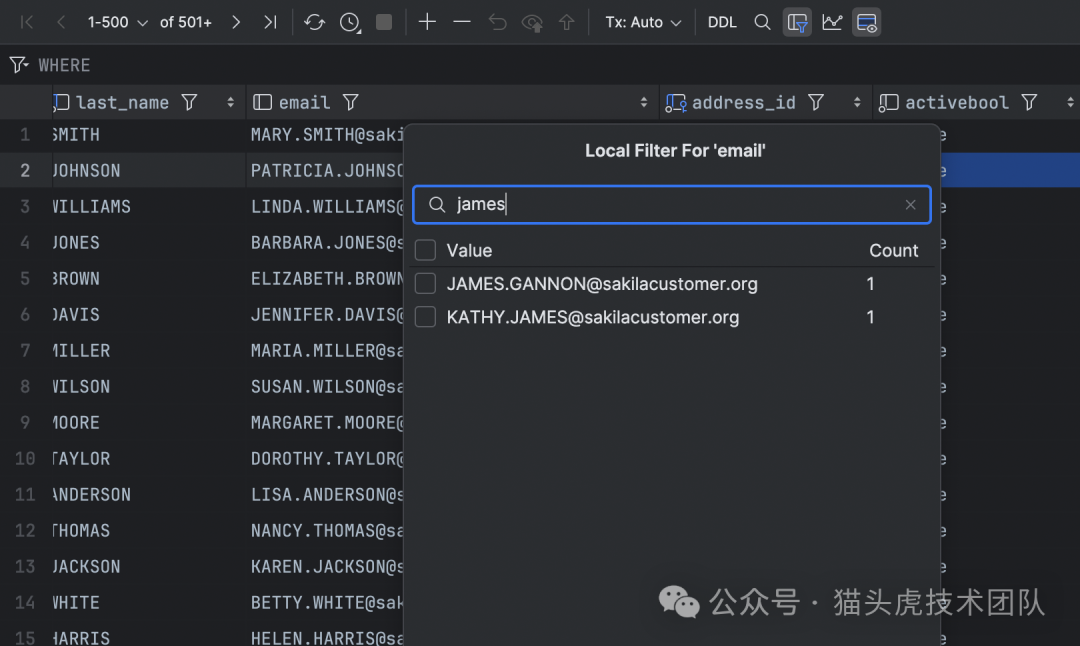
Task: Go to previous page arrow
Action: tap(61, 22)
